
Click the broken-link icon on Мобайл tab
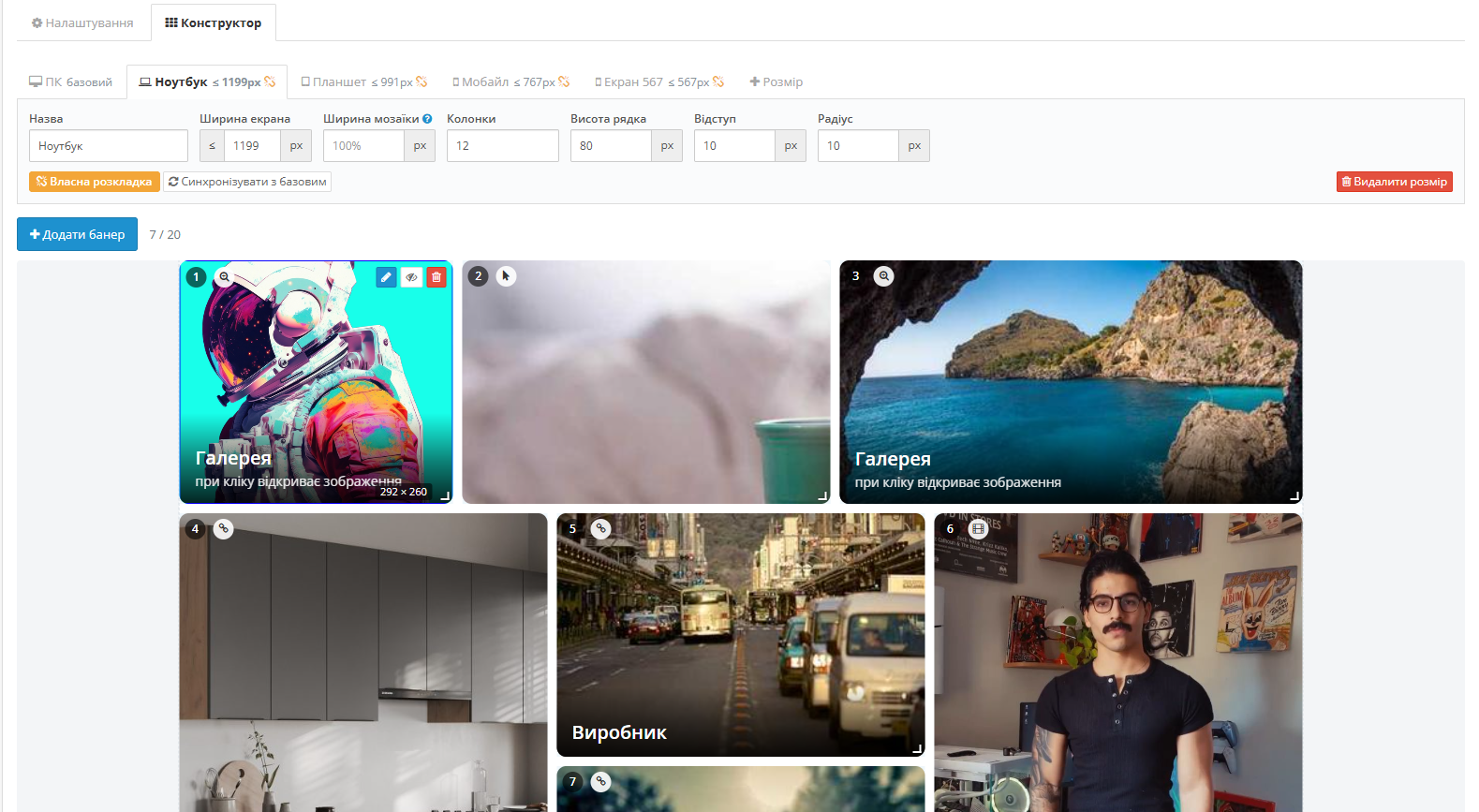[564, 82]
